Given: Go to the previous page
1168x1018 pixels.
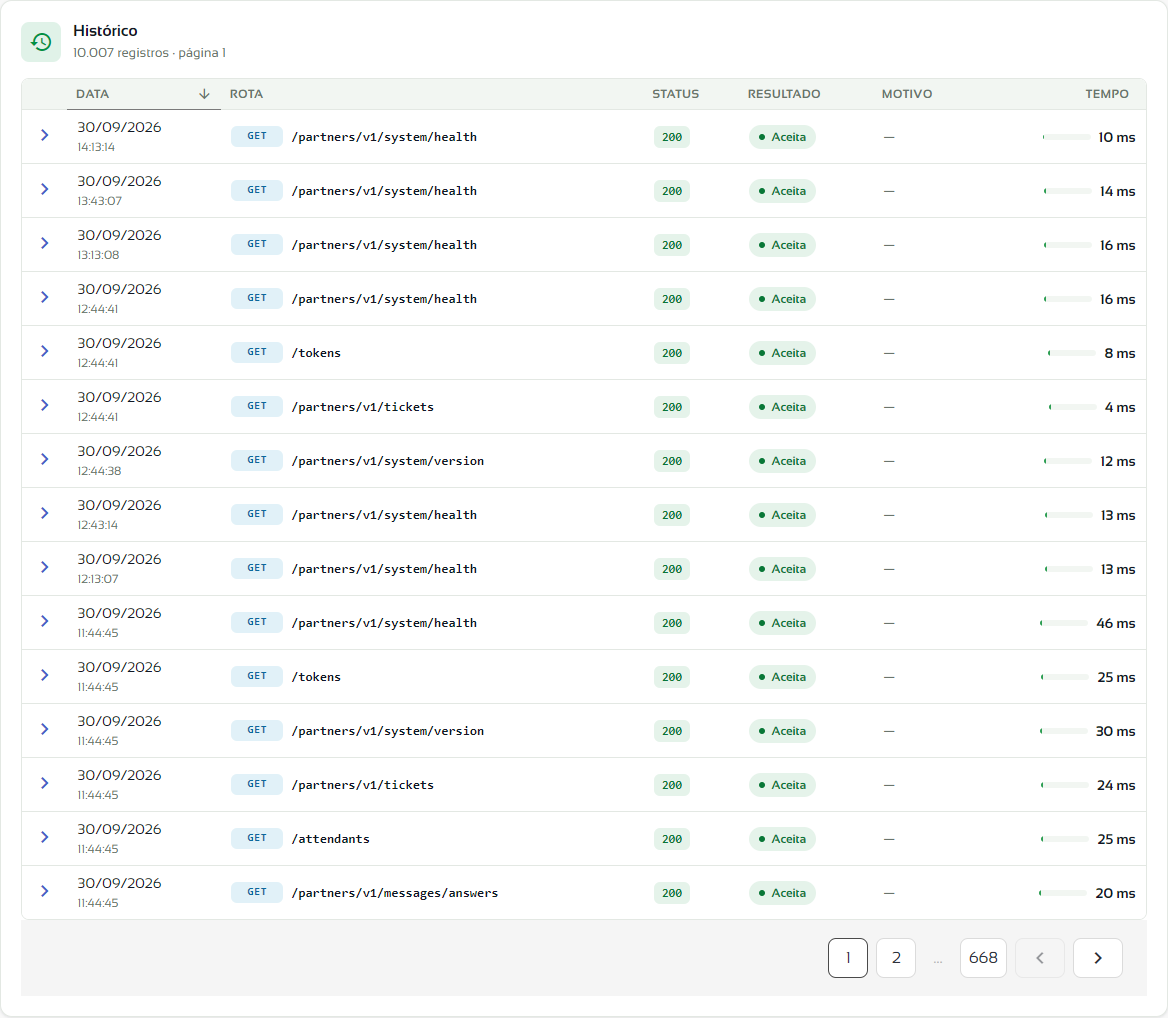Looking at the screenshot, I should [x=1040, y=958].
